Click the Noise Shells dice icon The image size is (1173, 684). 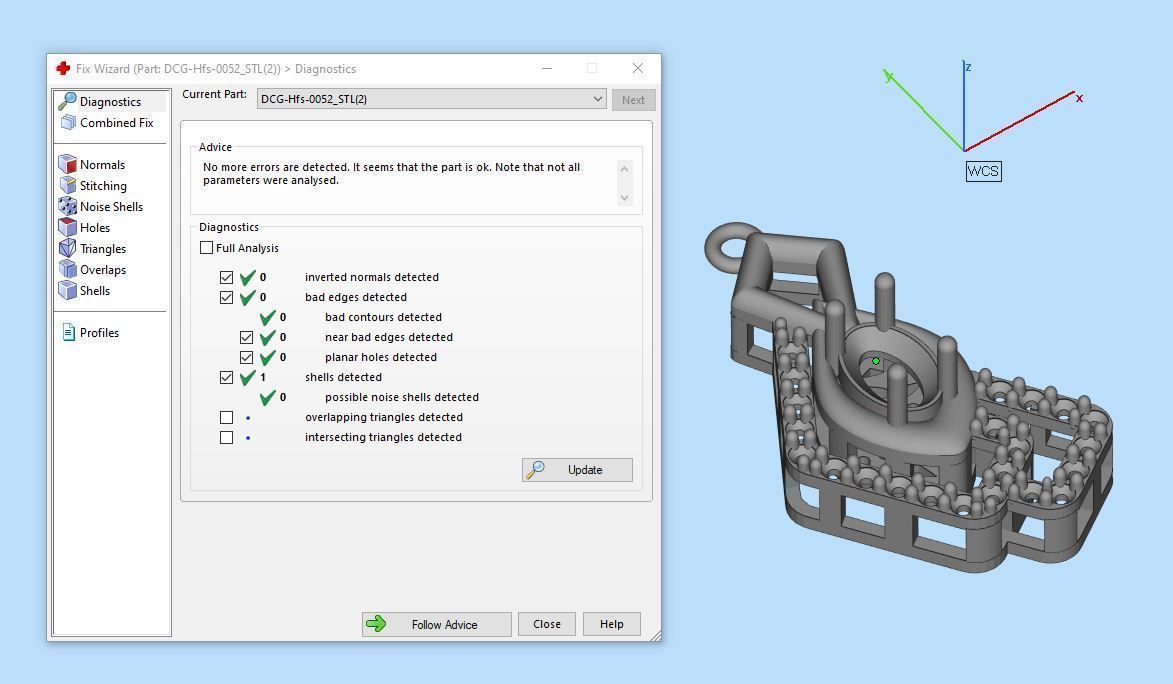[x=67, y=206]
